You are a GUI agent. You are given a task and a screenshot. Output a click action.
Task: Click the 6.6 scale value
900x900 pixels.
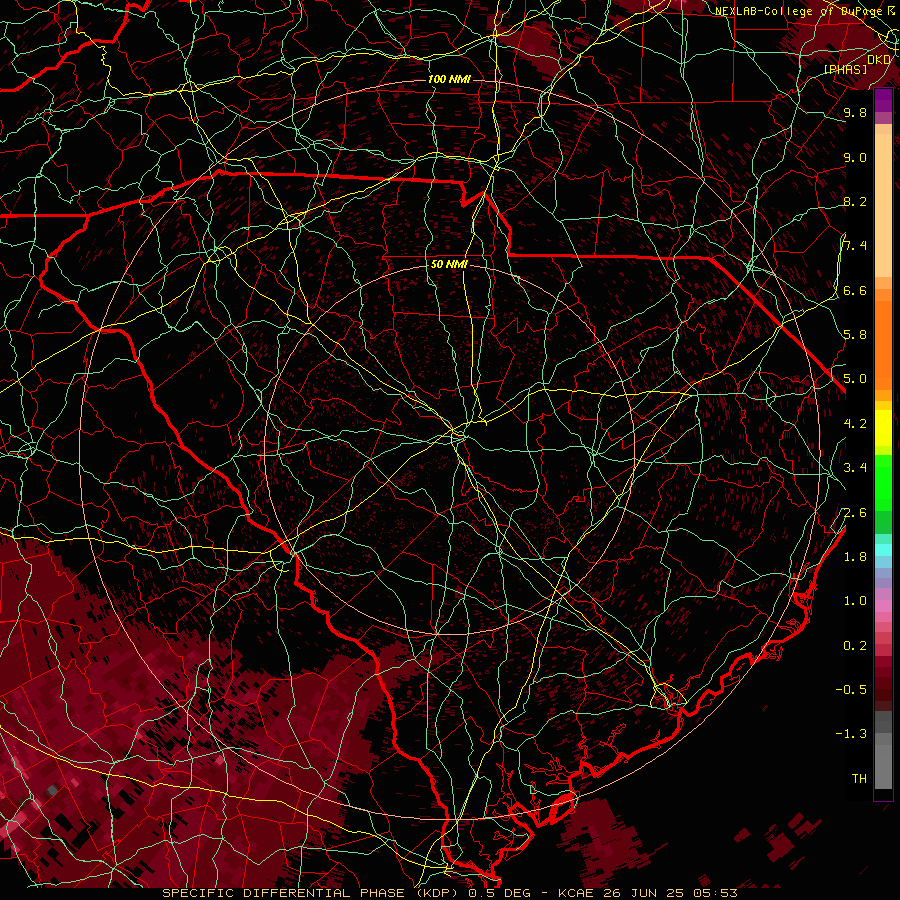(x=855, y=290)
